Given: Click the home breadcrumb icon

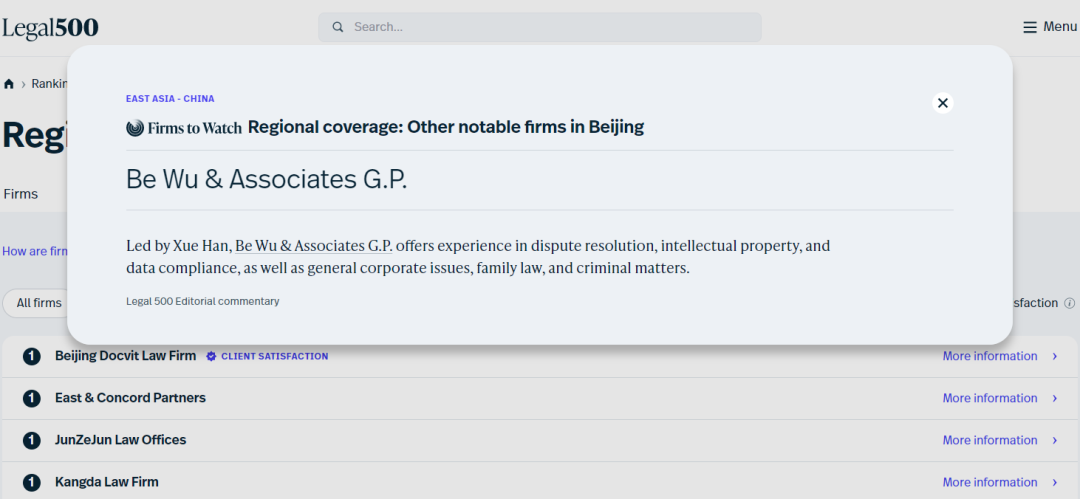Looking at the screenshot, I should click(x=9, y=84).
